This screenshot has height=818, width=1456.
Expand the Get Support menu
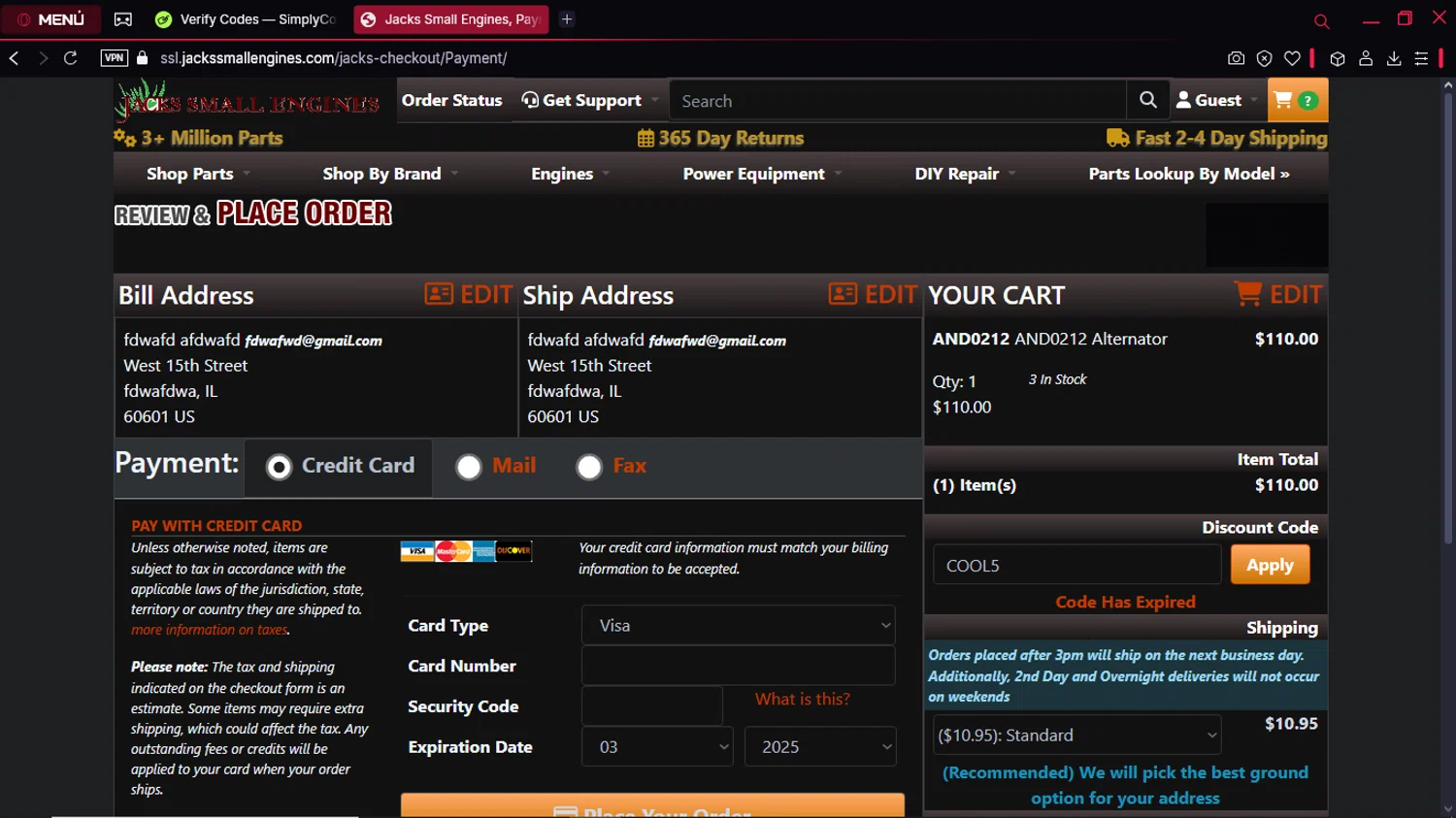[x=589, y=100]
